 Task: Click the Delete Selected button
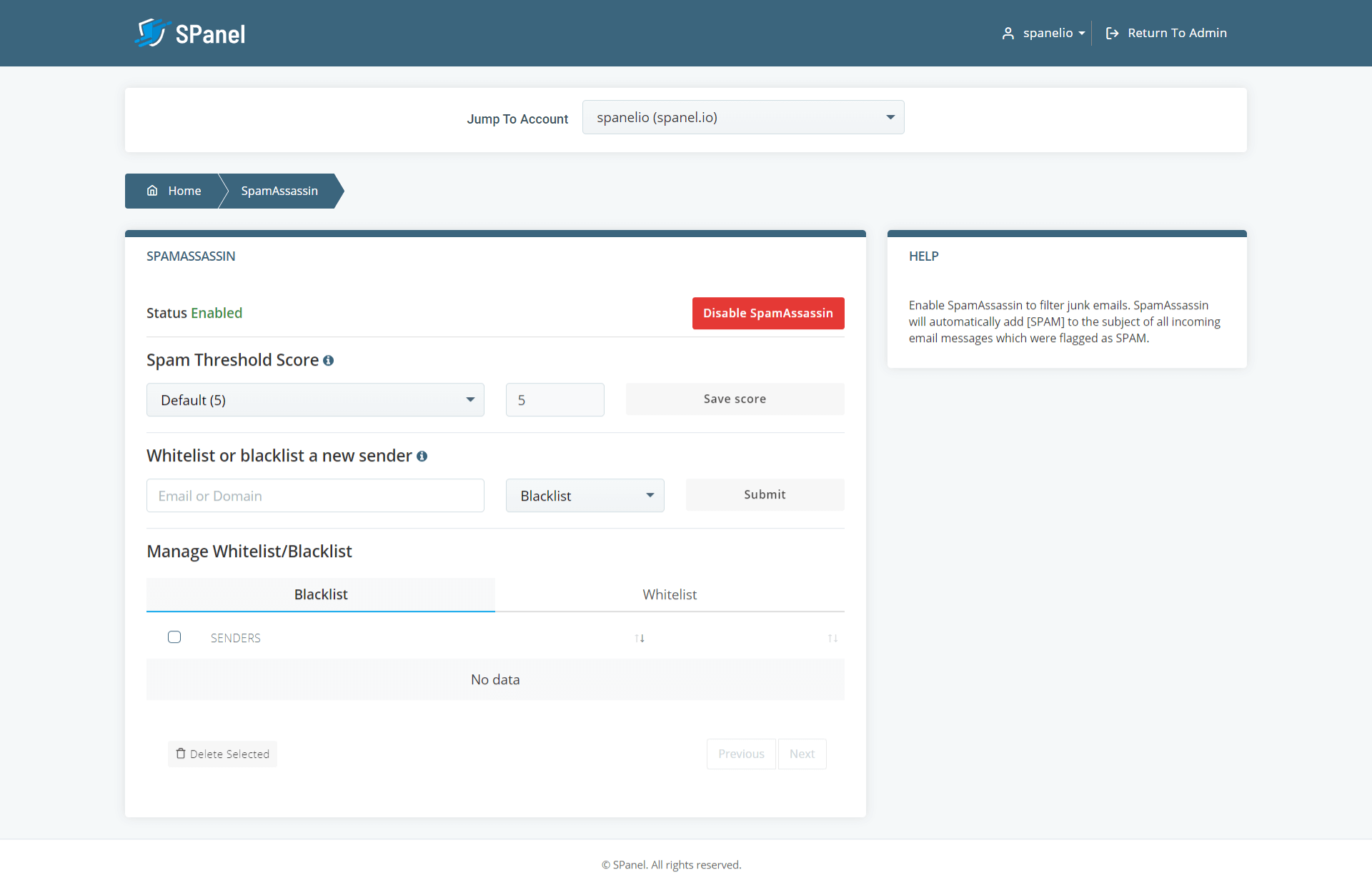pos(222,754)
